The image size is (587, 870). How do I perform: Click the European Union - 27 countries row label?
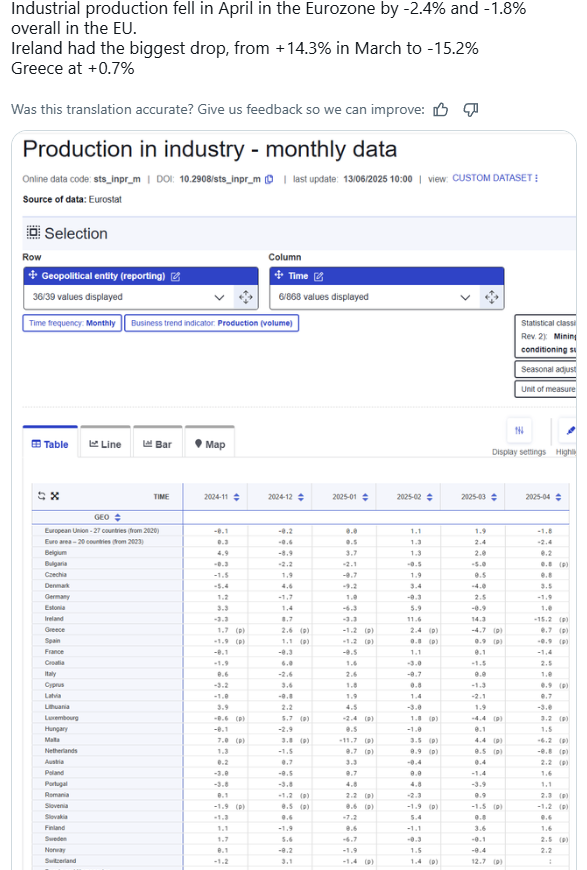click(x=102, y=530)
